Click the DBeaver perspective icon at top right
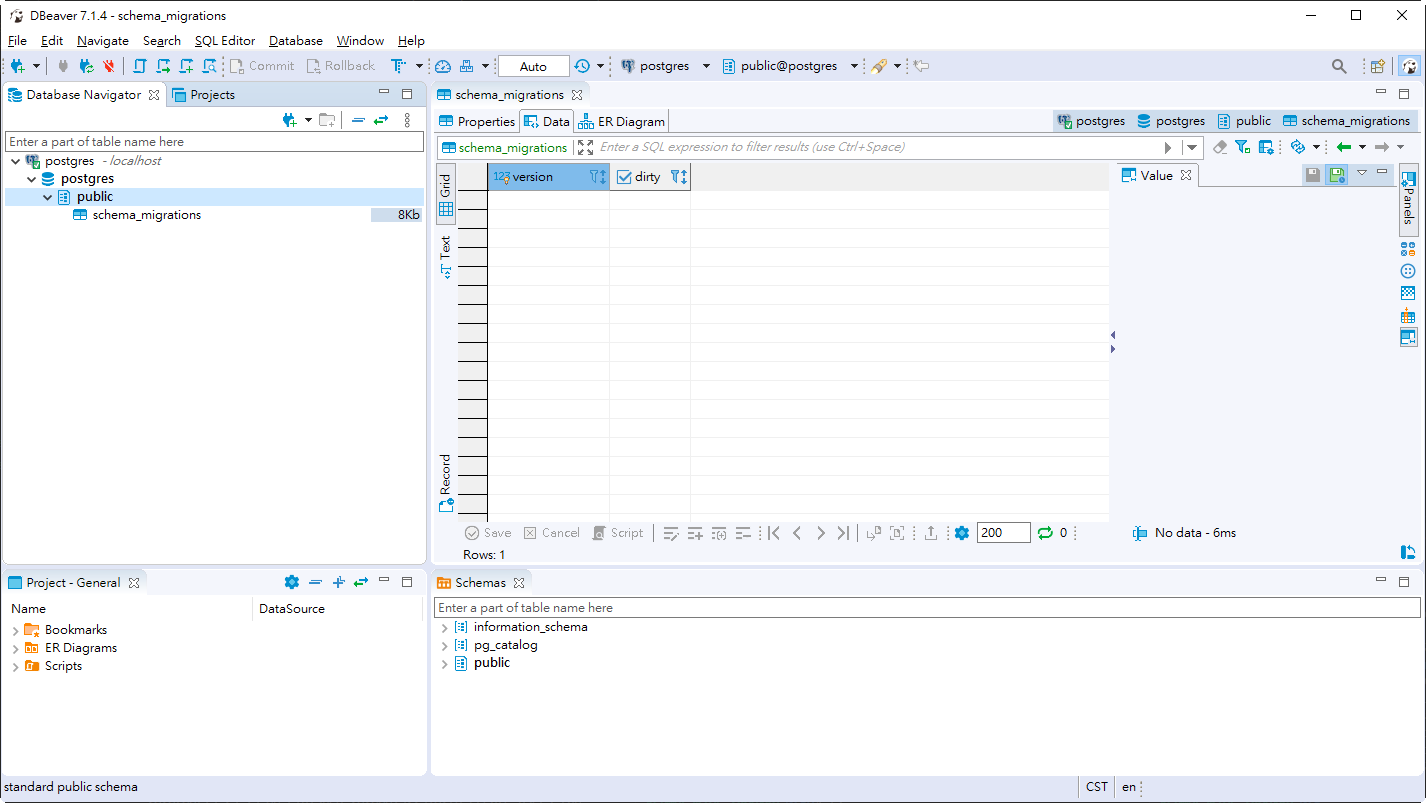This screenshot has width=1426, height=803. 1409,66
